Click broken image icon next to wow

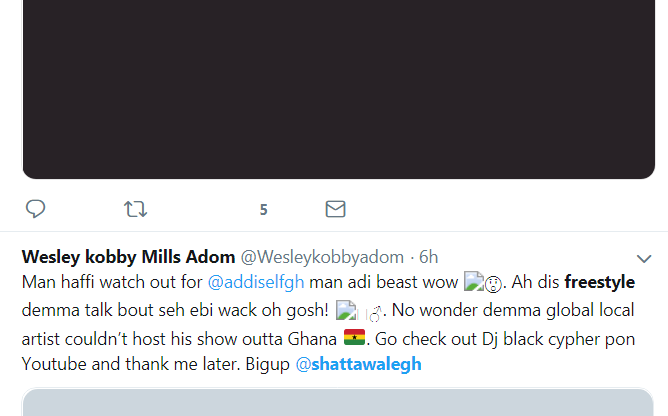coord(474,281)
